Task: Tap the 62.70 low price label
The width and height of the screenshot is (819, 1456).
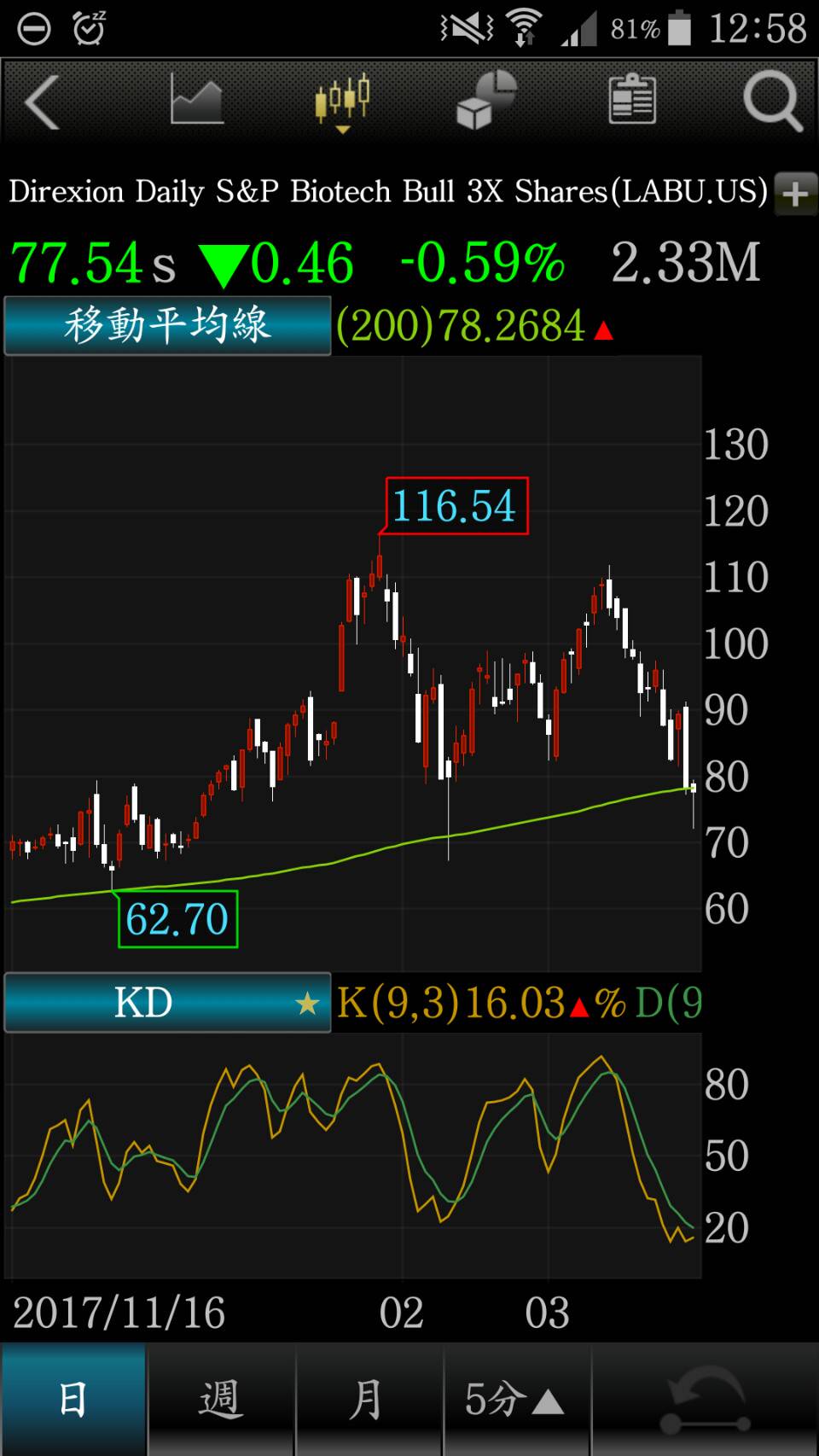Action: click(177, 919)
